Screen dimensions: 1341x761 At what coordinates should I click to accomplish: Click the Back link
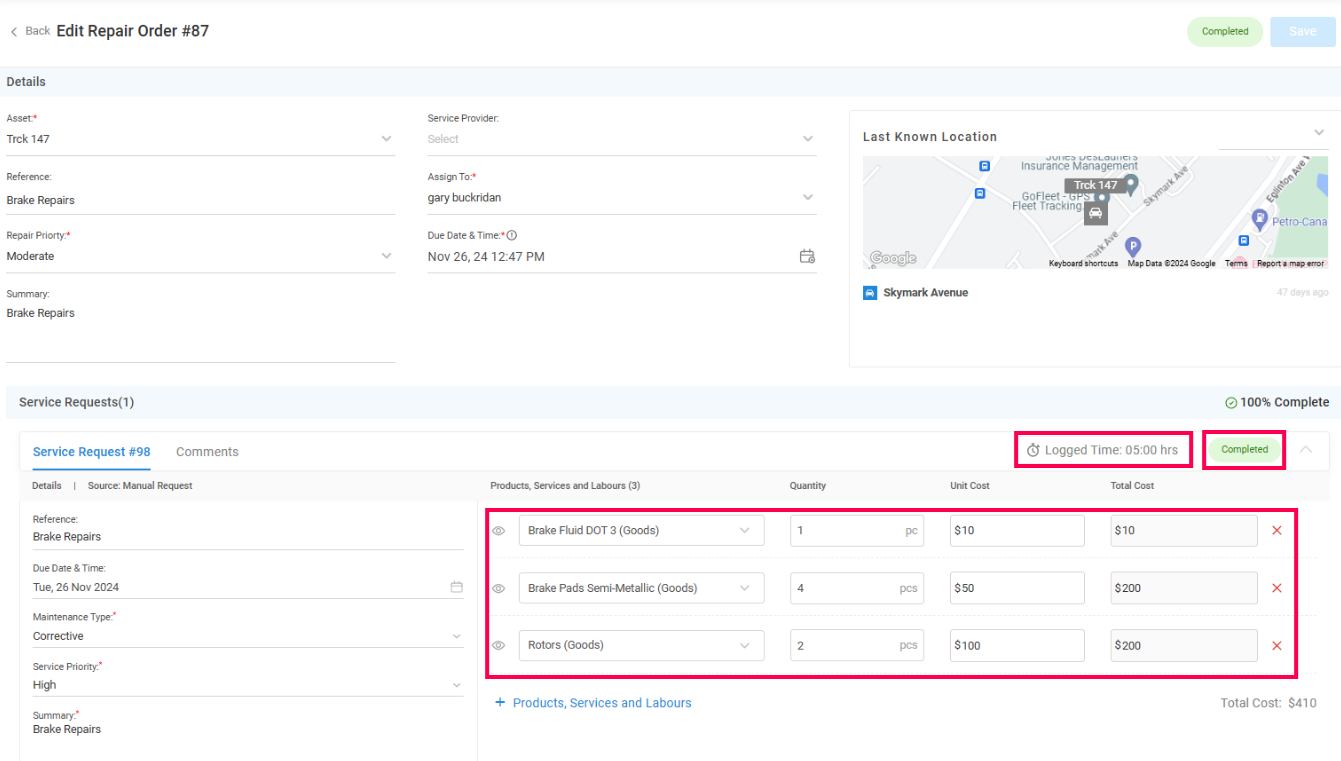30,31
